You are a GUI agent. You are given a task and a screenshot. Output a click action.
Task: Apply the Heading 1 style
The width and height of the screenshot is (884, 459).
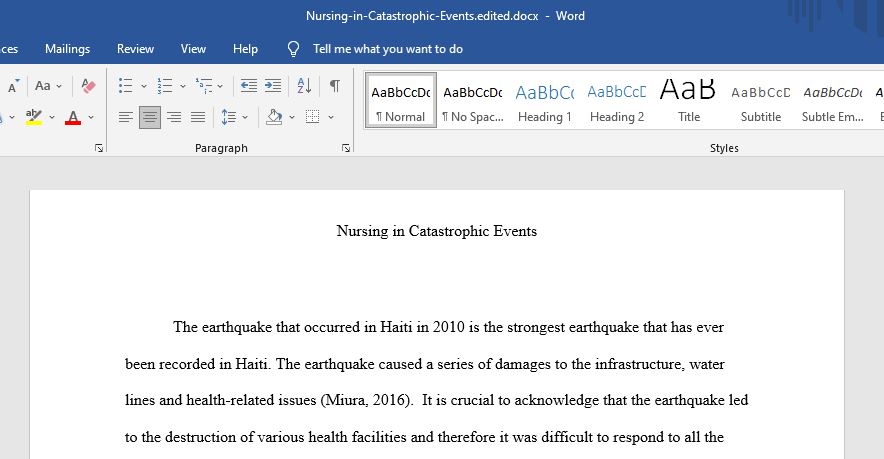545,100
